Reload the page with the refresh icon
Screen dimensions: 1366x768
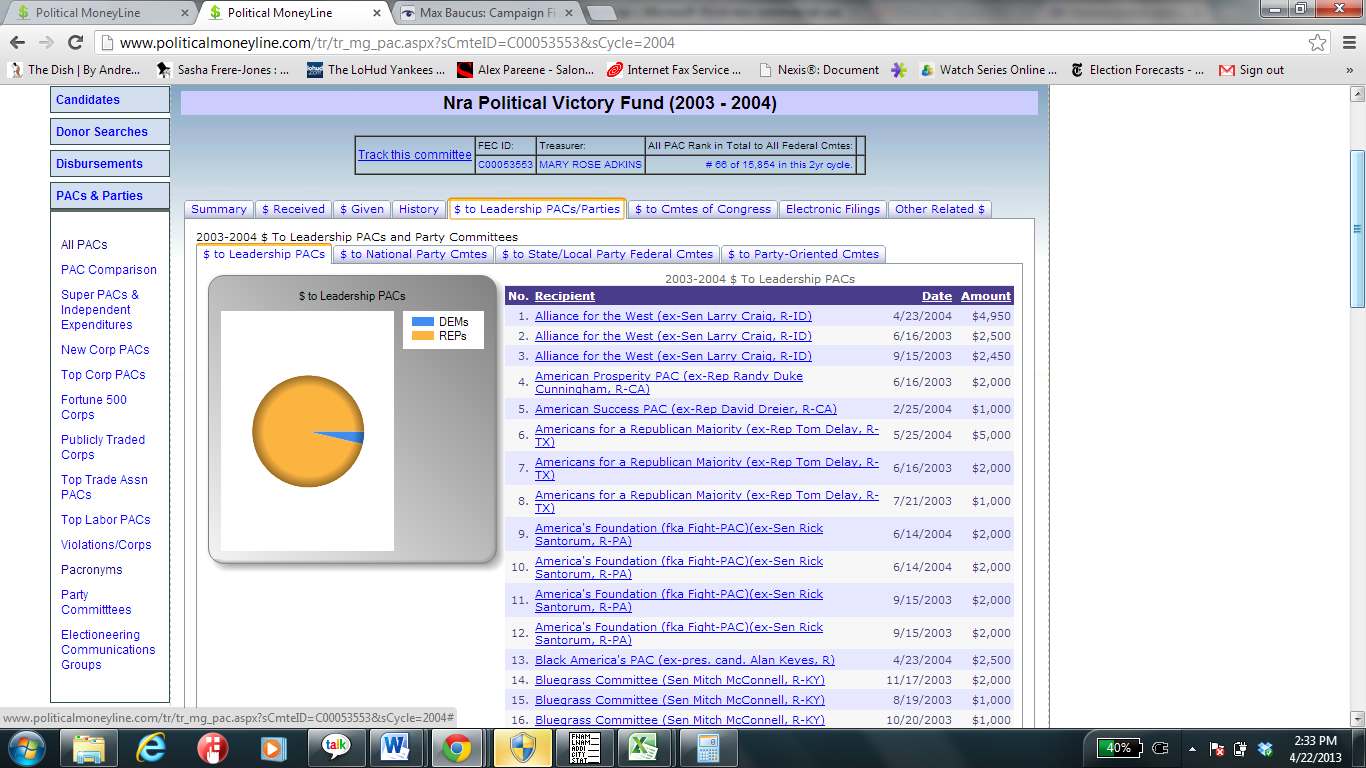coord(75,43)
